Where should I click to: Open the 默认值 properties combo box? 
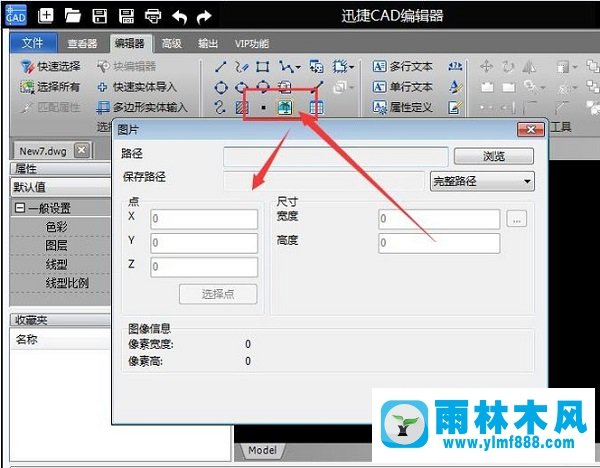(x=60, y=187)
